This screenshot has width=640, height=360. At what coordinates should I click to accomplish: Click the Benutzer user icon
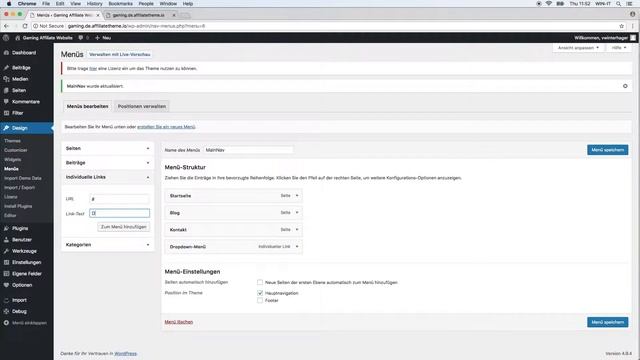6,240
